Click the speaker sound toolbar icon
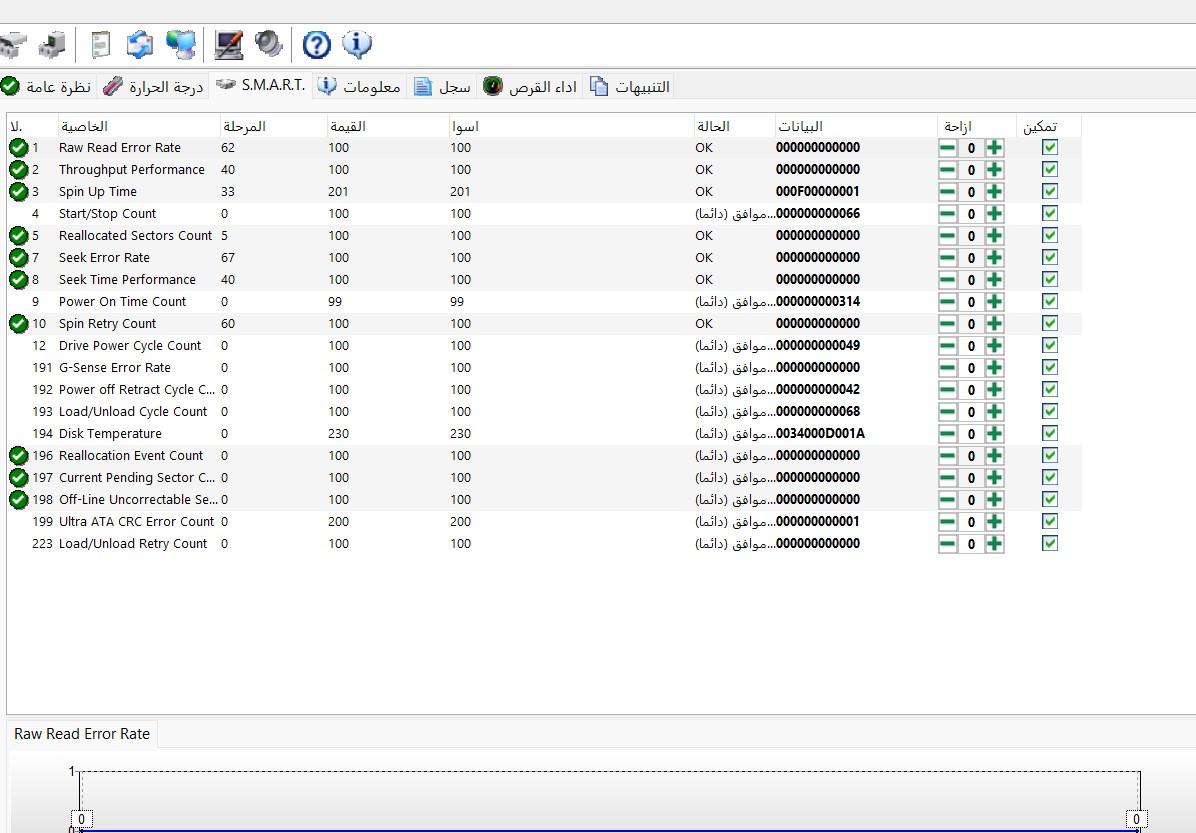The image size is (1196, 833). tap(268, 43)
